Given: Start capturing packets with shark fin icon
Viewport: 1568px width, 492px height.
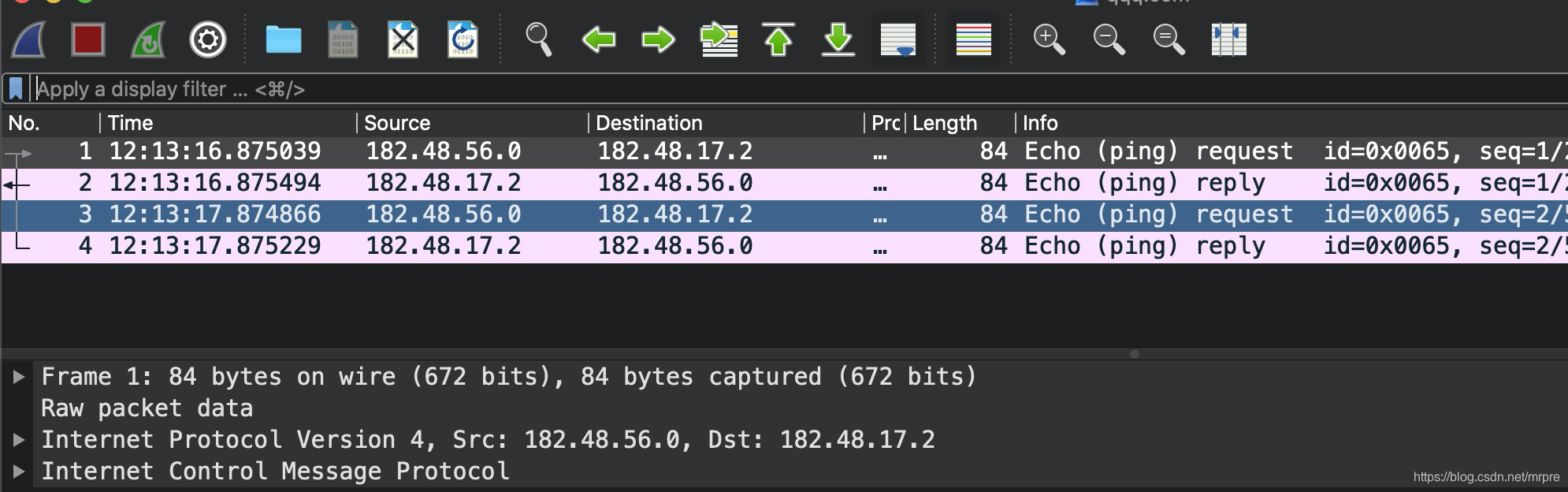Looking at the screenshot, I should click(x=28, y=39).
